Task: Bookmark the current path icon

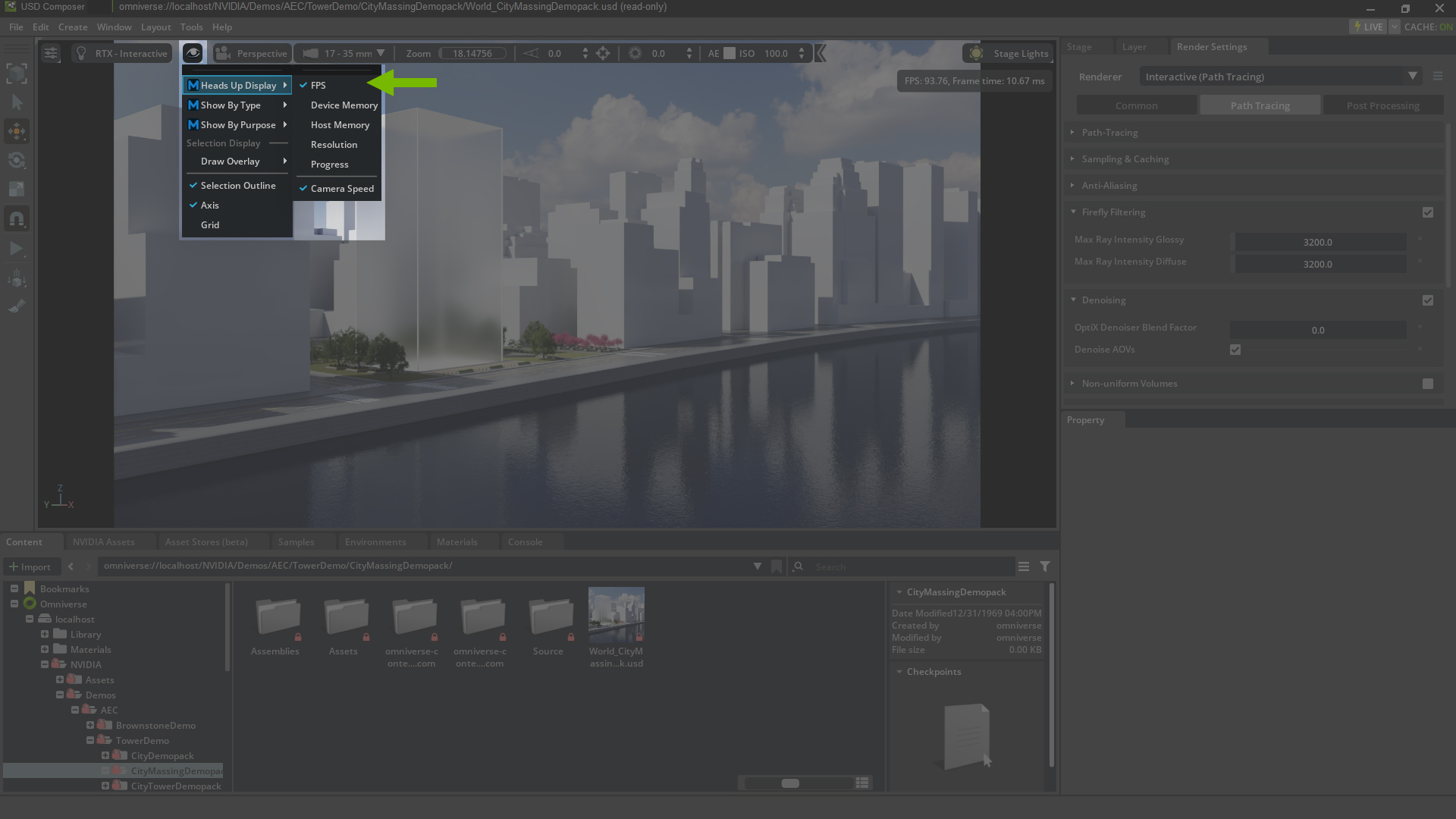Action: (777, 566)
